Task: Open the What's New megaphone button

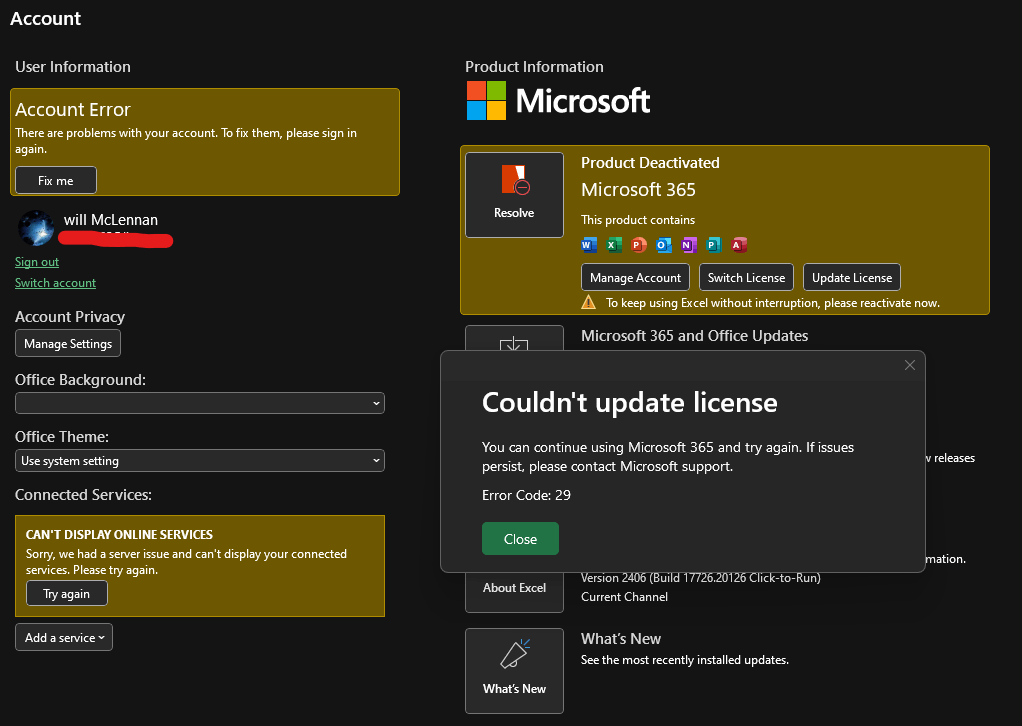Action: click(x=514, y=671)
